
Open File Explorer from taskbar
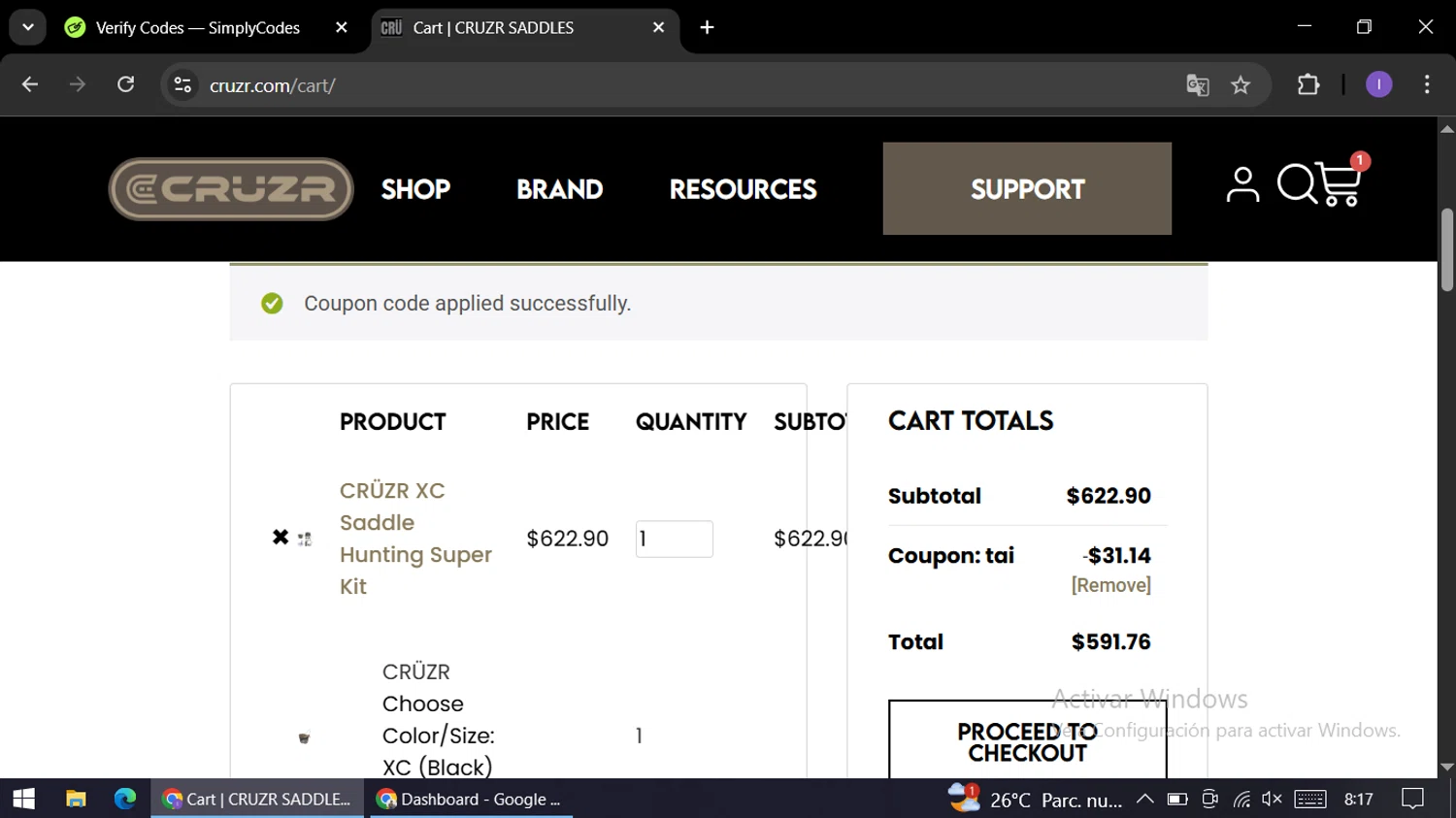(76, 799)
